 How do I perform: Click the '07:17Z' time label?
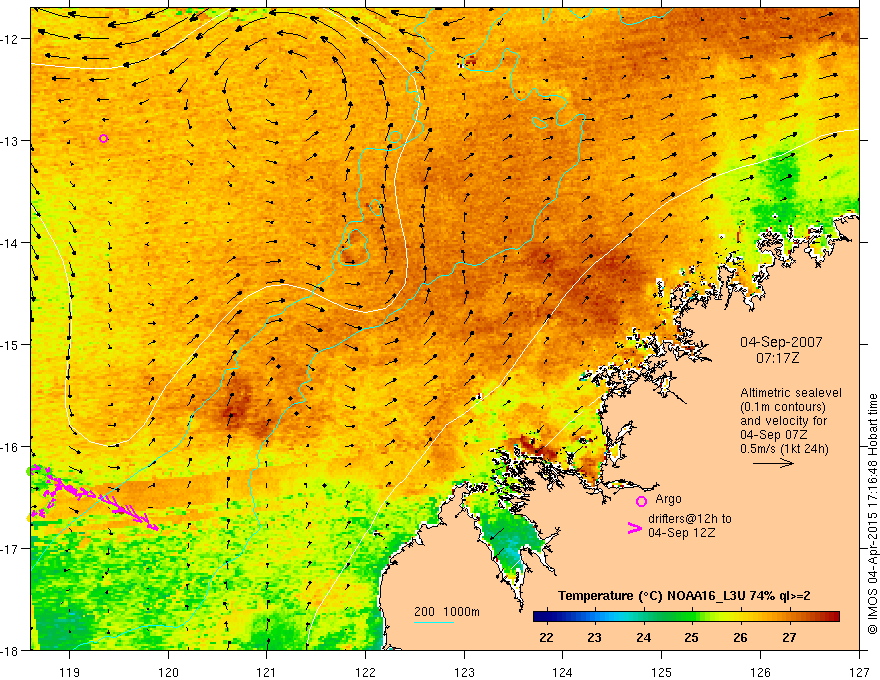pos(778,358)
